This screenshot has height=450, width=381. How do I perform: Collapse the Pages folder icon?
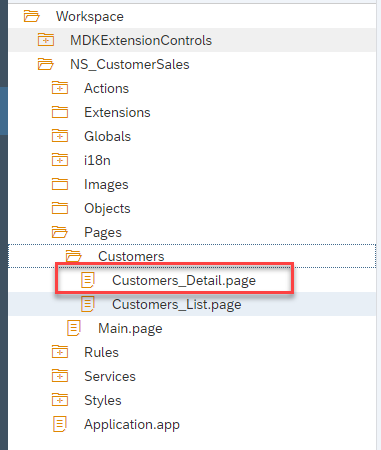60,232
